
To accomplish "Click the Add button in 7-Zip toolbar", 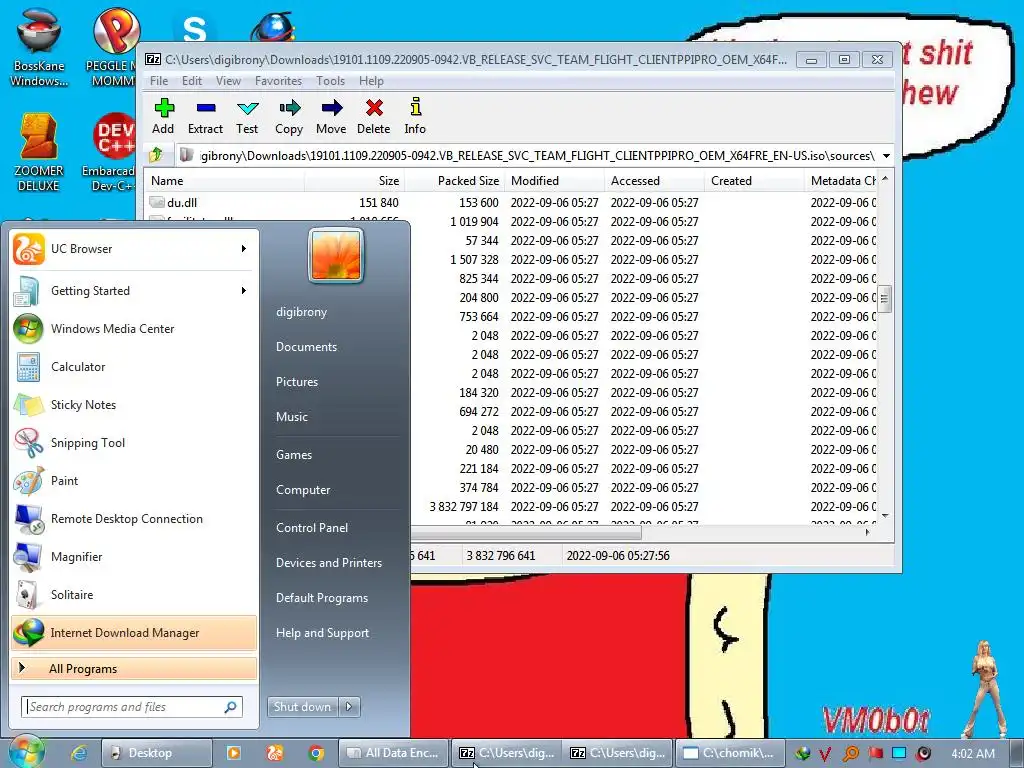I will coord(163,116).
